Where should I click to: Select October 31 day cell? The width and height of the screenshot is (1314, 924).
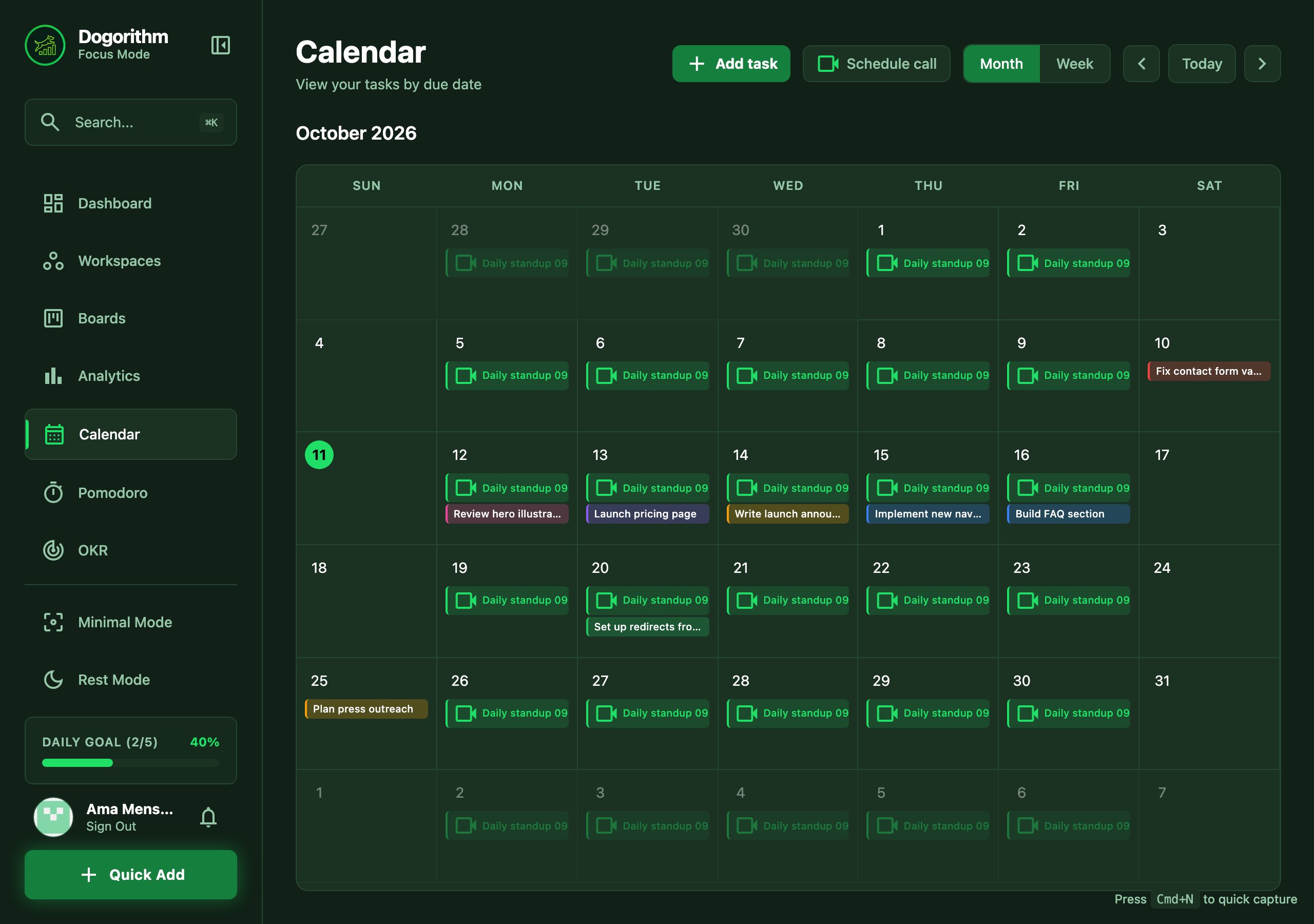(1209, 714)
